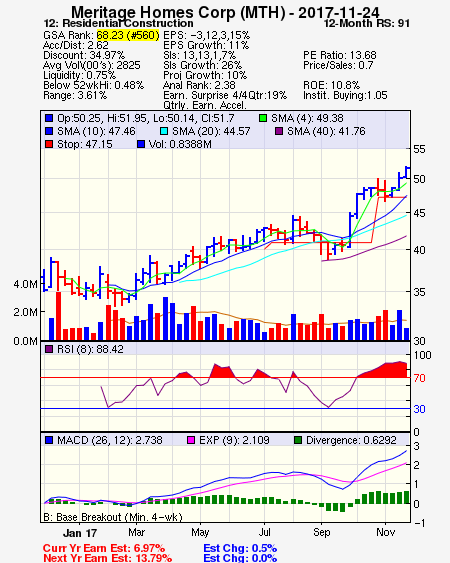
Task: Click the SMA (20): 44.57 legend label
Action: coord(211,131)
